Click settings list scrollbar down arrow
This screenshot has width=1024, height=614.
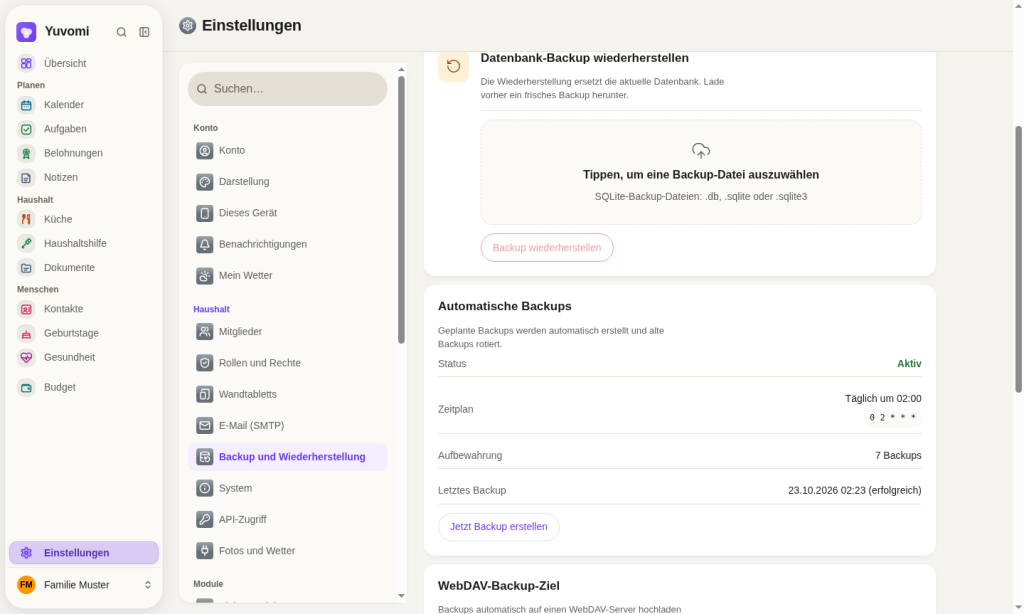[401, 596]
